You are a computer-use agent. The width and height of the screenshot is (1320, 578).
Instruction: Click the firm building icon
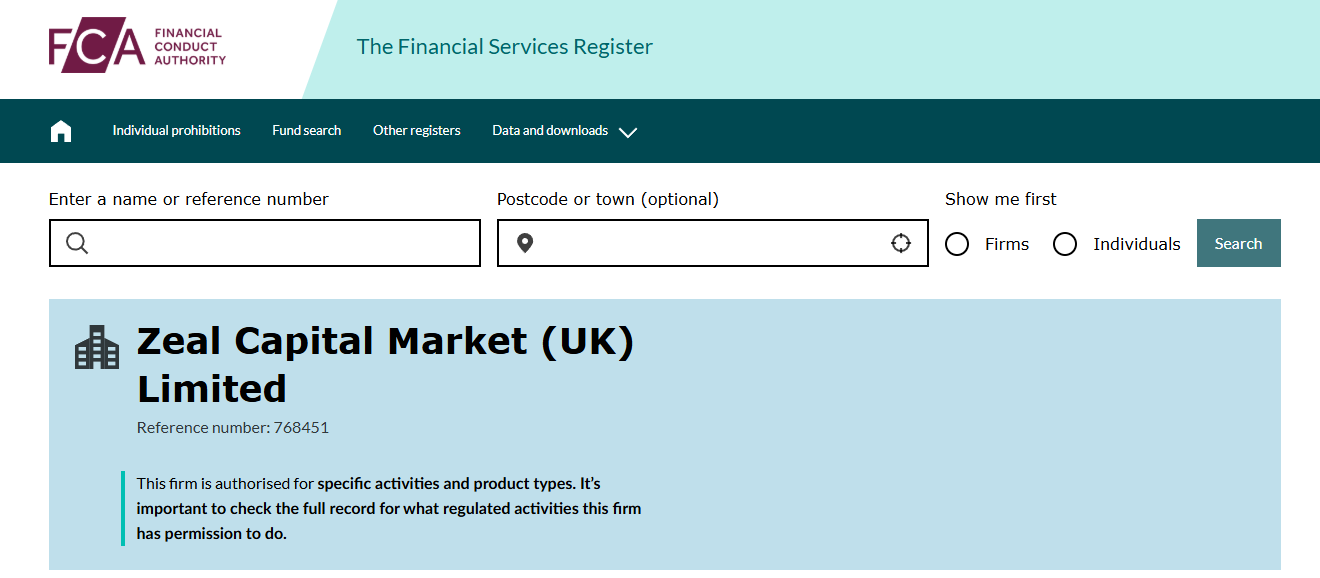click(x=97, y=347)
